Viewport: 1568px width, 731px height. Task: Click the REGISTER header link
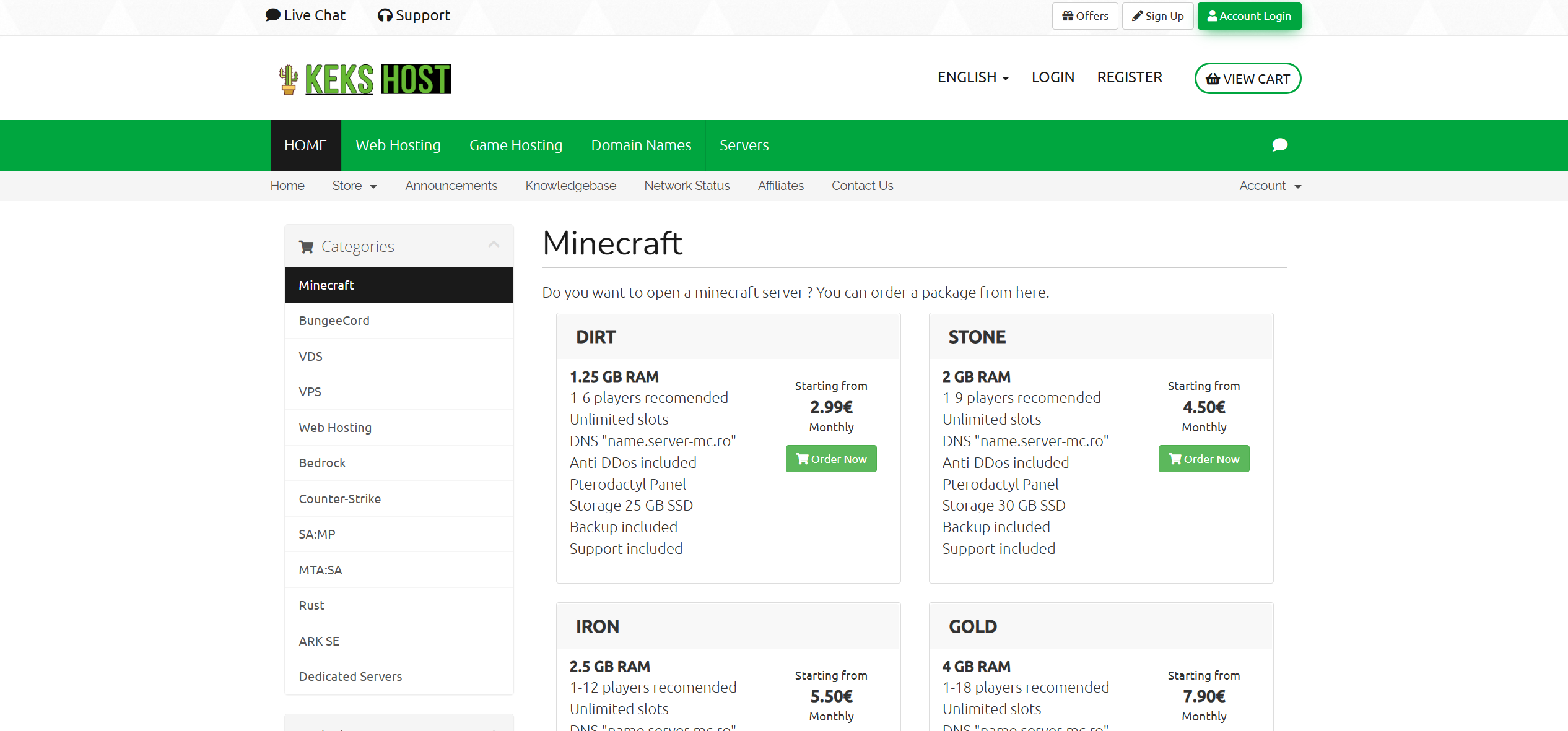(x=1130, y=77)
